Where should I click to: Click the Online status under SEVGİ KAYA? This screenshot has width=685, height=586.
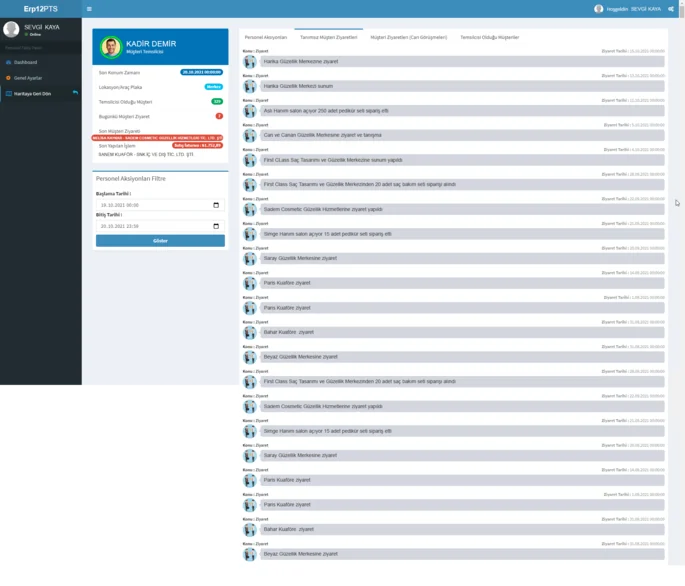tap(33, 35)
